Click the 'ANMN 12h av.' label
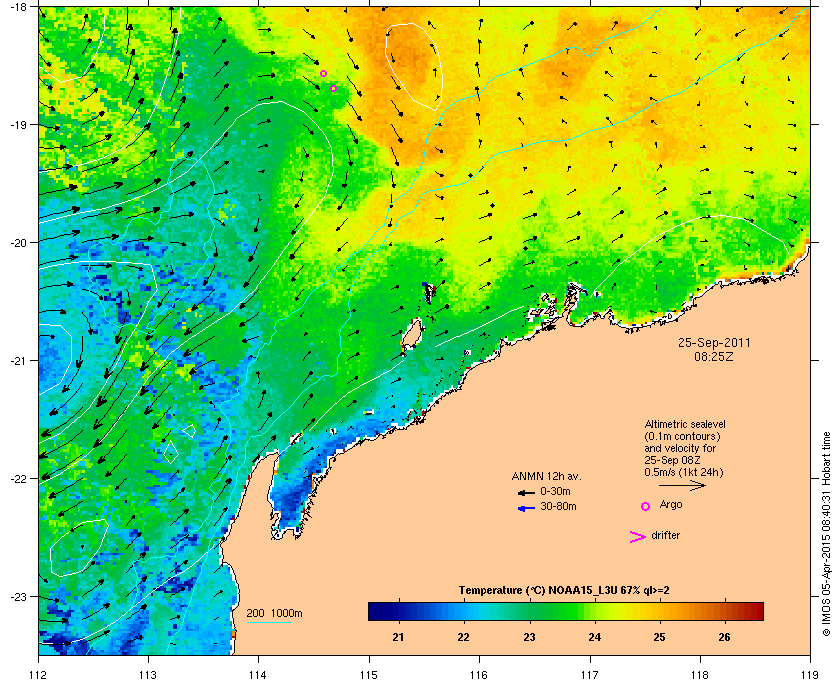Viewport: 840px width, 680px height. (x=546, y=476)
